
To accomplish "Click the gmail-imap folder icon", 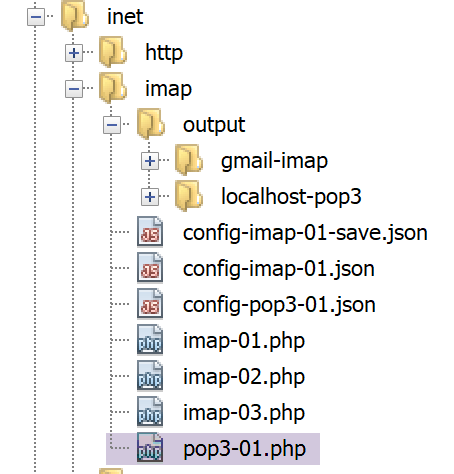I will coord(189,160).
